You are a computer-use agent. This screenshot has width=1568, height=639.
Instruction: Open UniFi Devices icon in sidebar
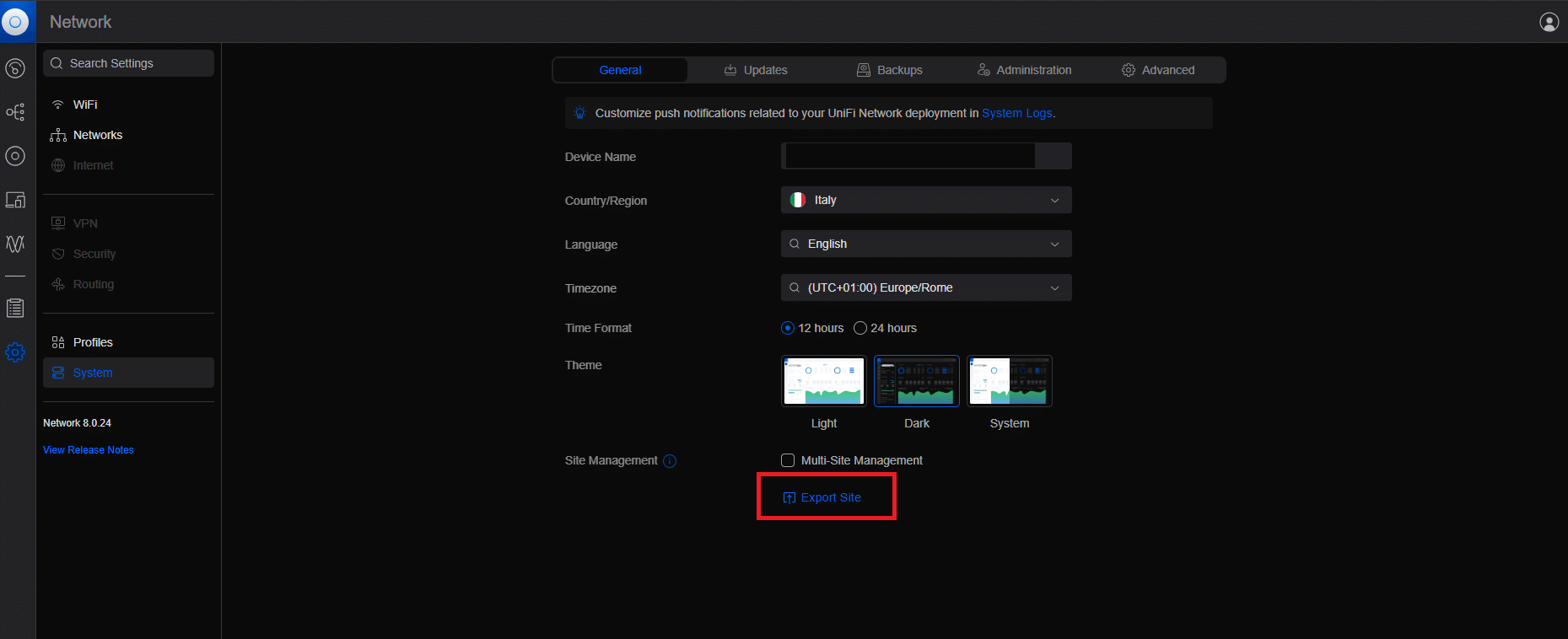pos(15,156)
